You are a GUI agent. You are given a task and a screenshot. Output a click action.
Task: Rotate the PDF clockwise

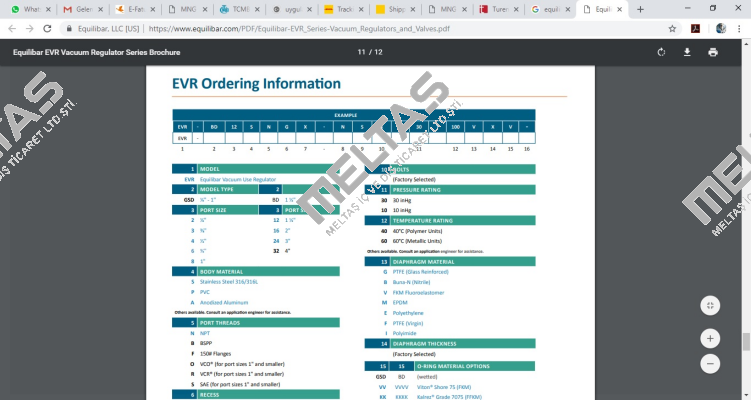[661, 52]
